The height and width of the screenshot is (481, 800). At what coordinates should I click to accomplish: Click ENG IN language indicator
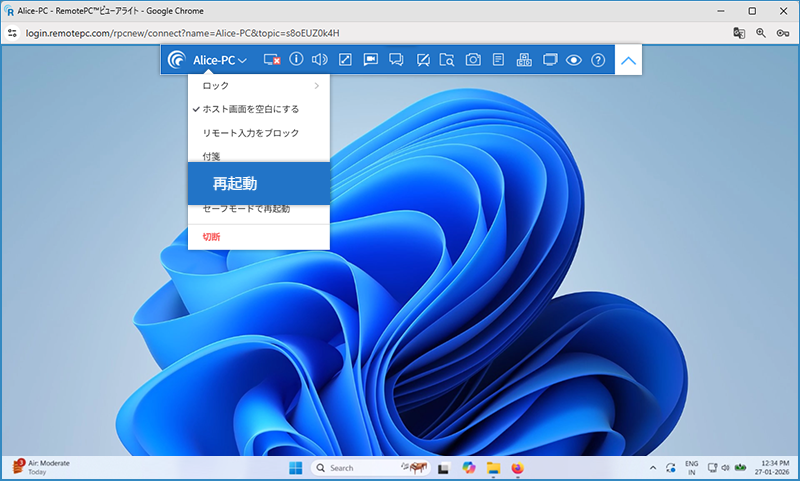click(x=691, y=468)
